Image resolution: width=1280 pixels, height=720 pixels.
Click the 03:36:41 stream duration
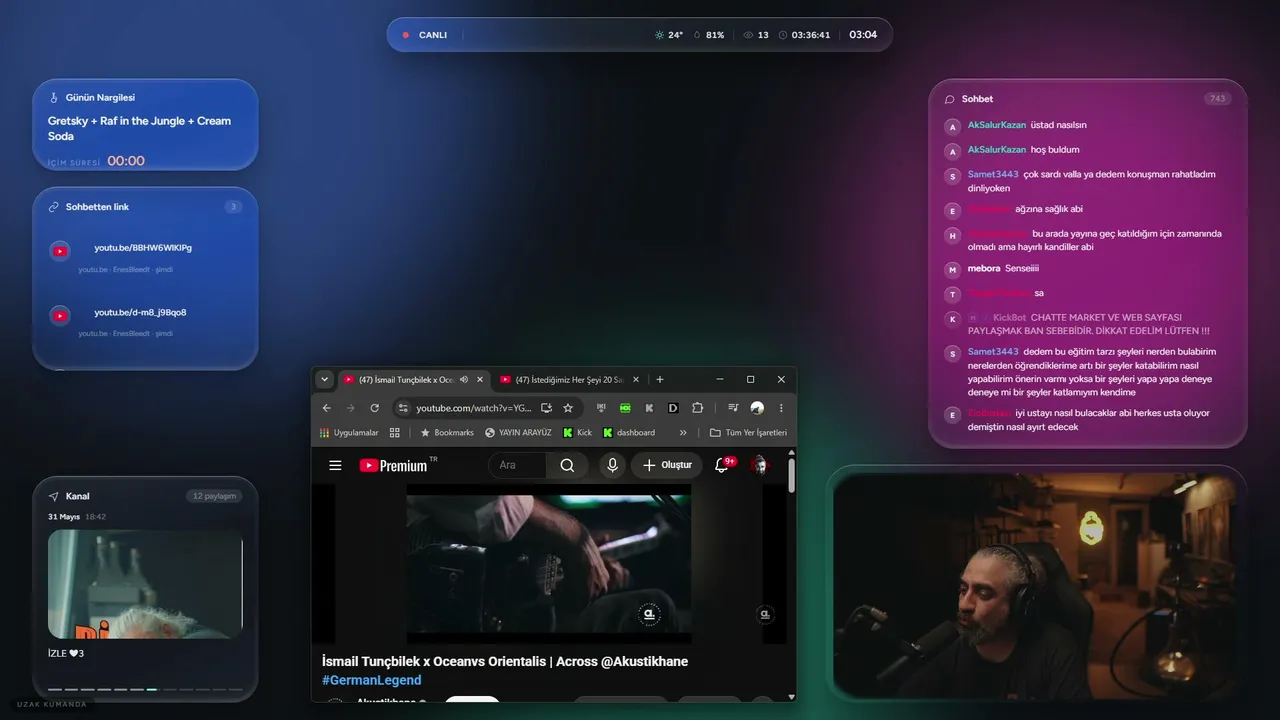(804, 35)
